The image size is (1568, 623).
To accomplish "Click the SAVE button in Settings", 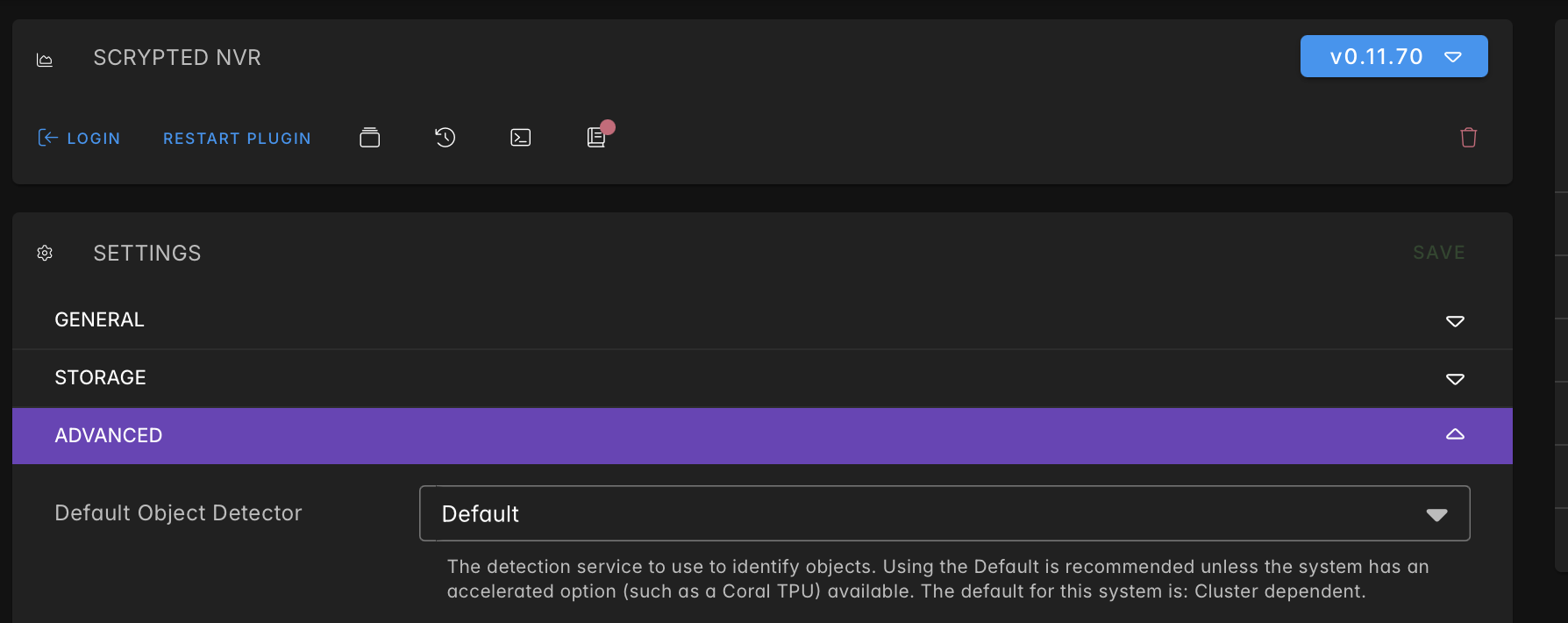I will (x=1439, y=253).
